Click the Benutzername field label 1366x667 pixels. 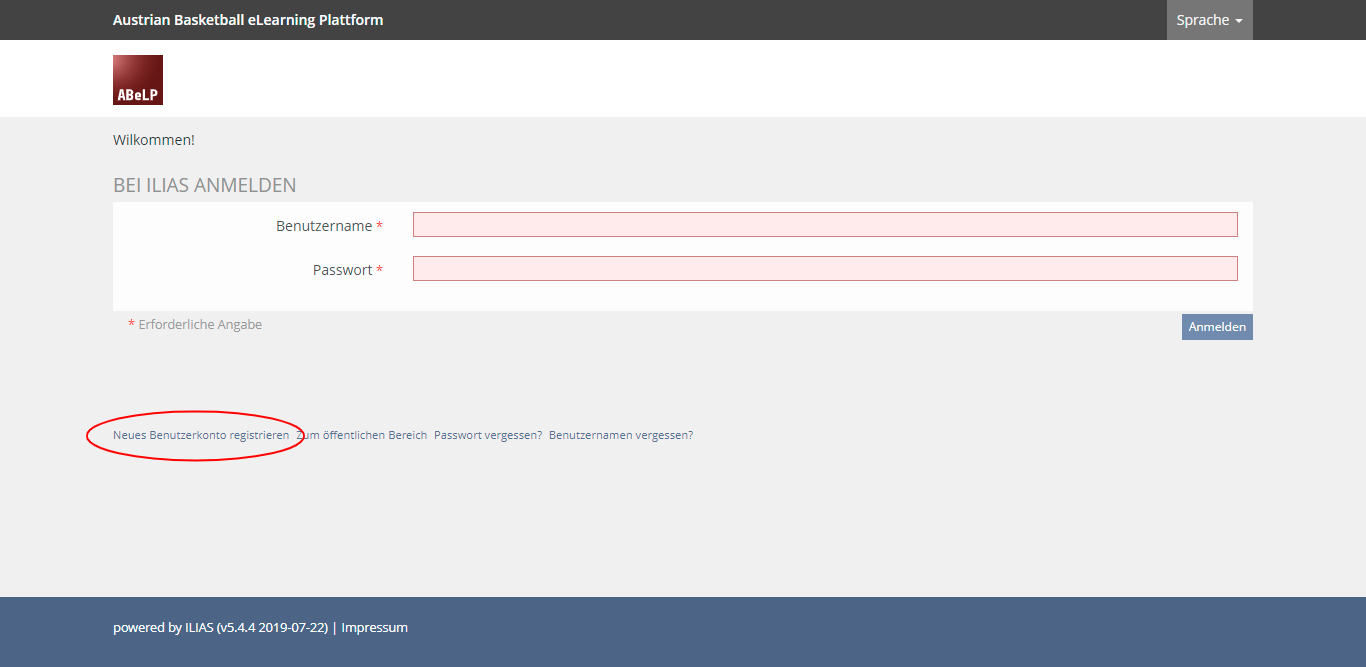tap(324, 226)
